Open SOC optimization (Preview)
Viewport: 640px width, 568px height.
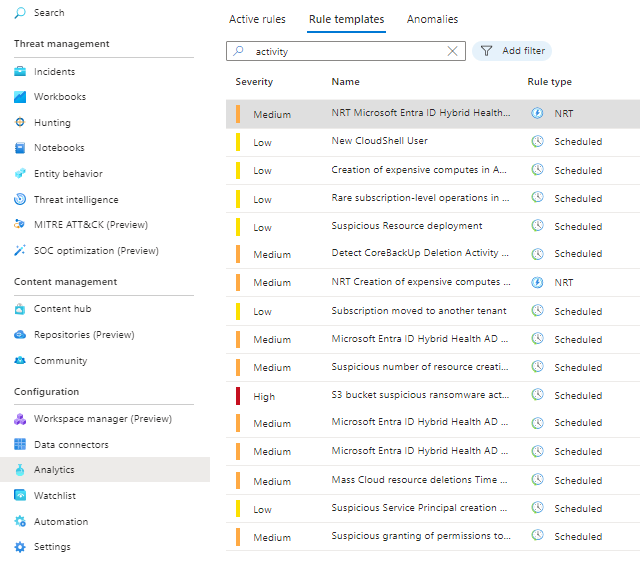(x=96, y=251)
